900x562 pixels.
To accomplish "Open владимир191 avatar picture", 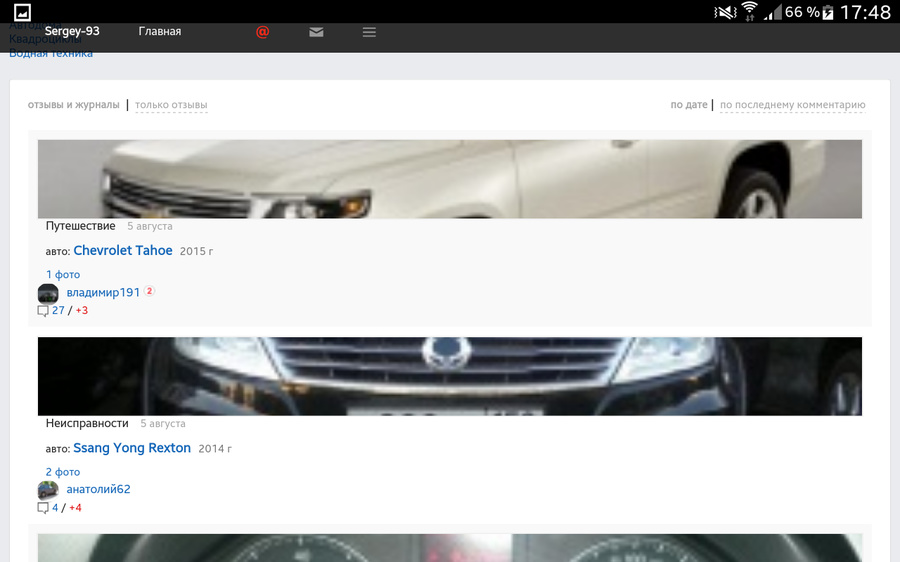I will click(x=48, y=293).
